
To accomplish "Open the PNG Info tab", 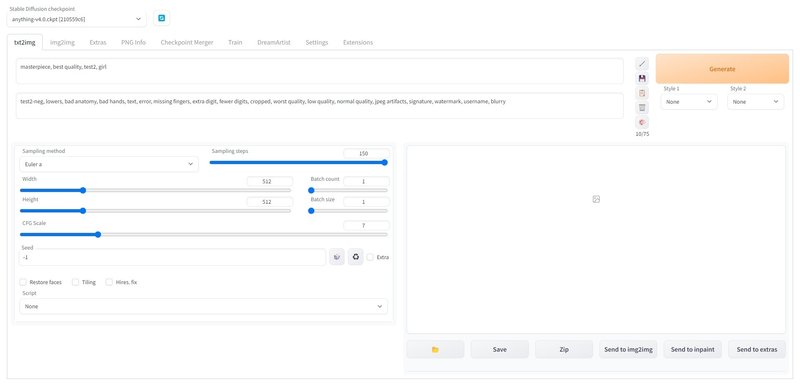I will click(133, 42).
